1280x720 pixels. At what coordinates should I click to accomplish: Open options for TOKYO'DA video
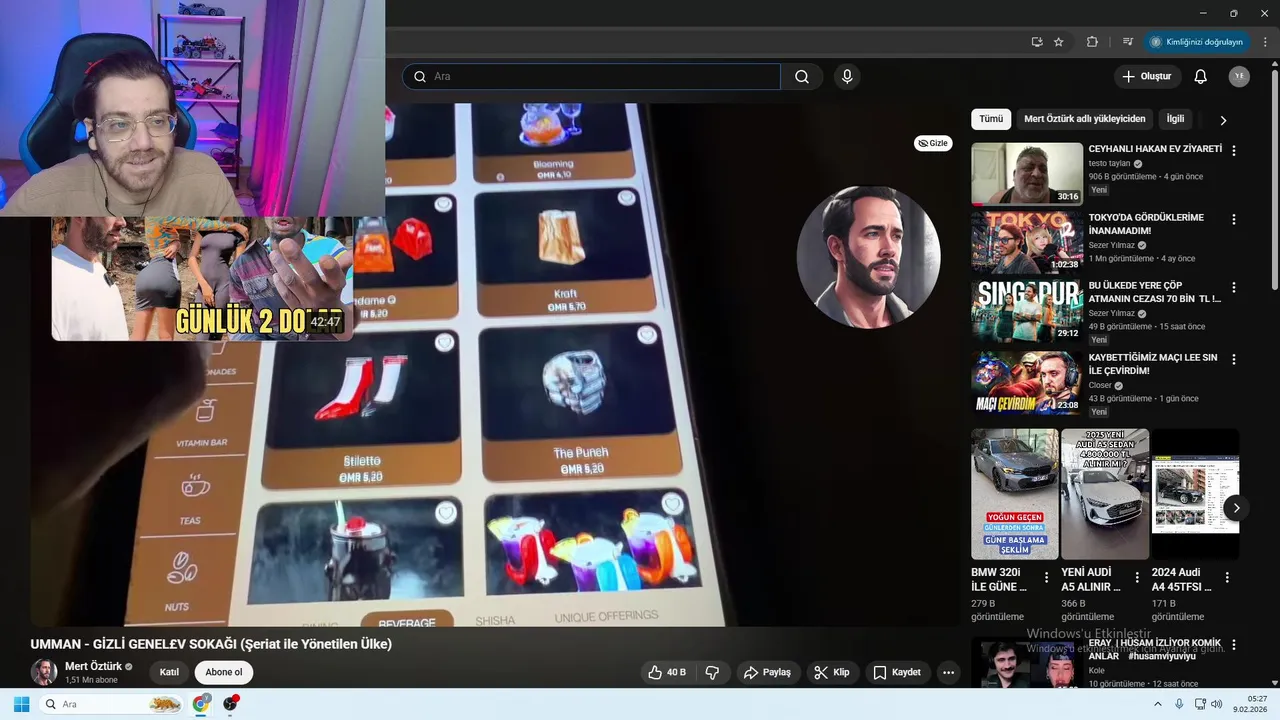click(x=1234, y=219)
